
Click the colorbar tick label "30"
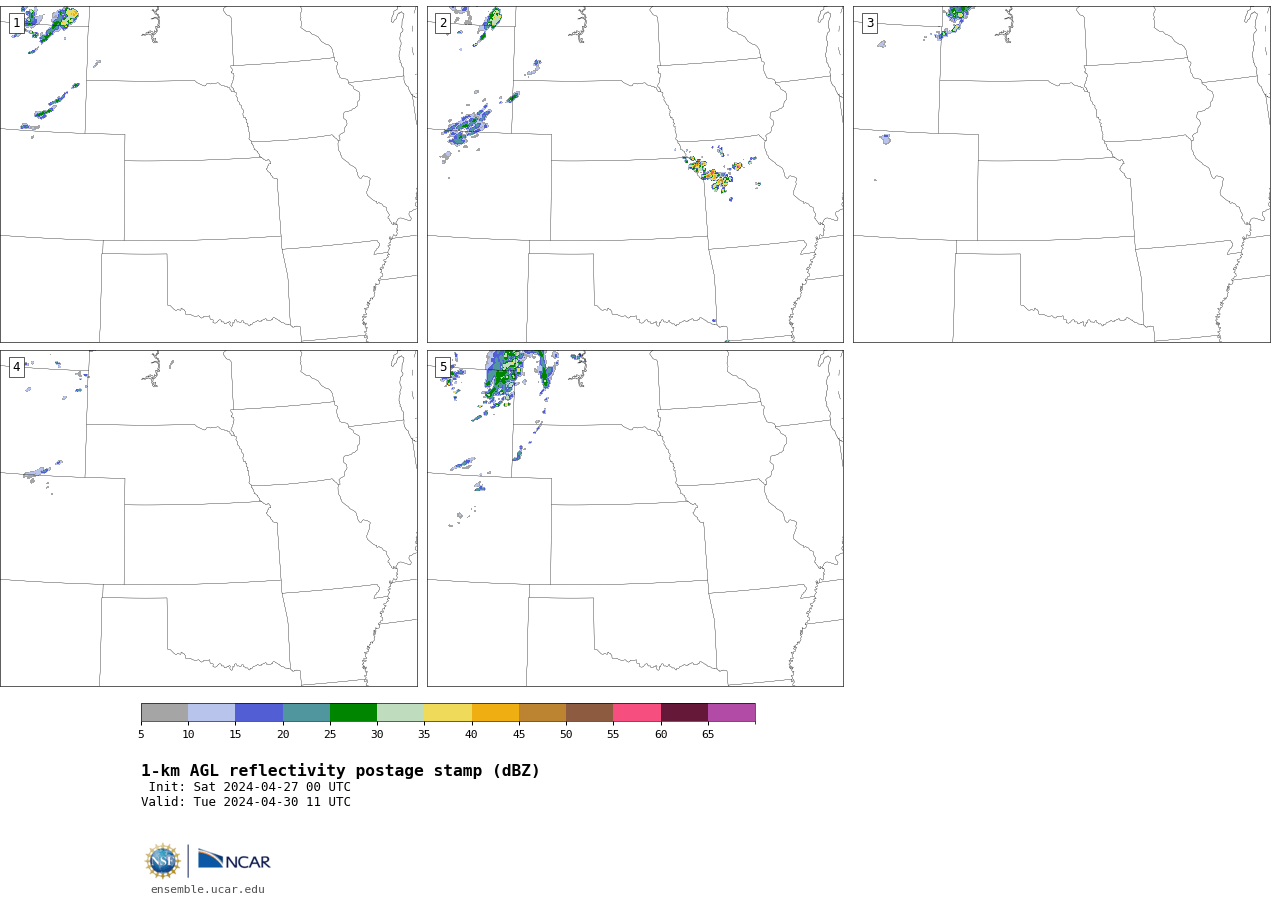[x=377, y=735]
